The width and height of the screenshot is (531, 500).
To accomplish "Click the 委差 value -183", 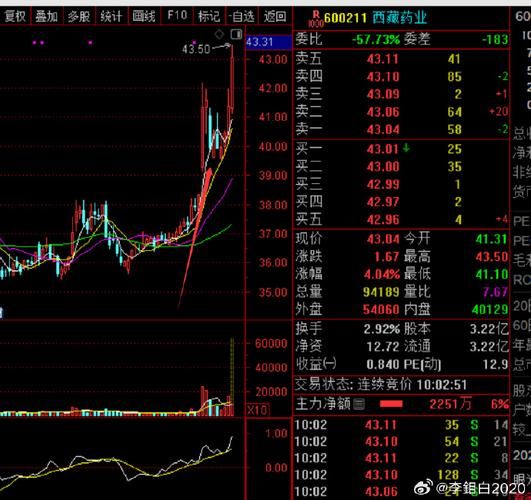I will tap(495, 40).
